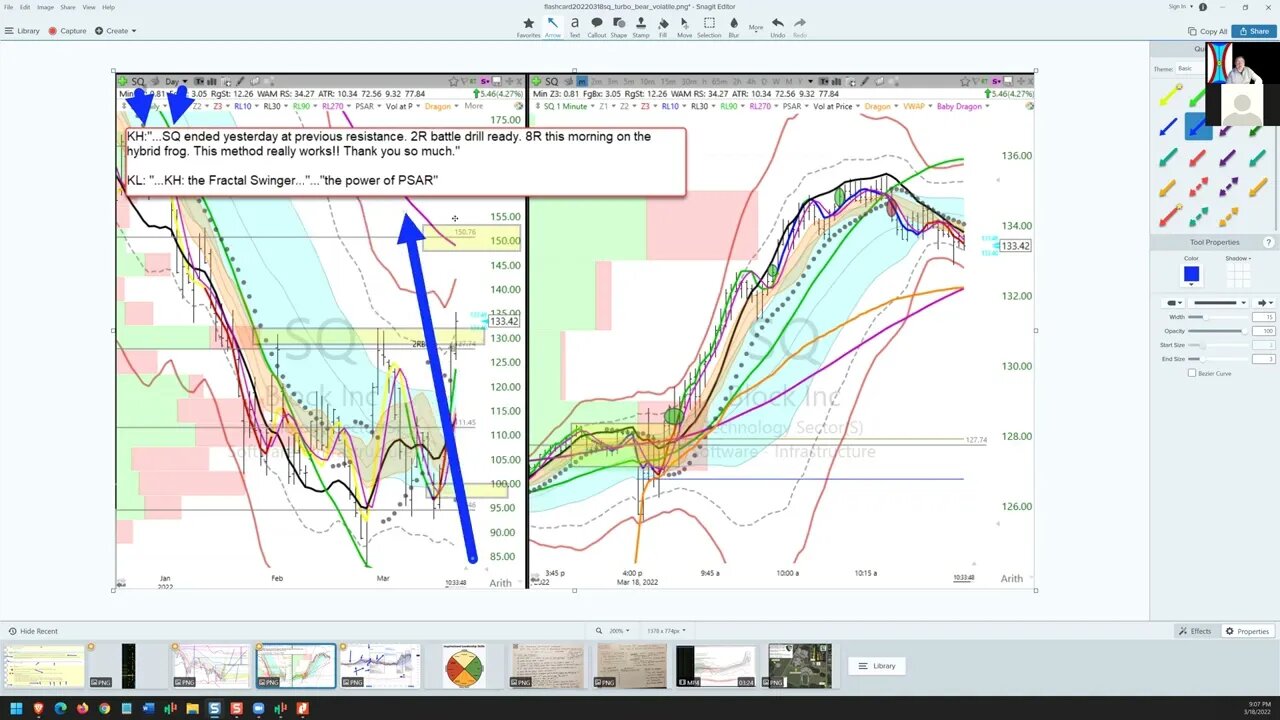Select the red arrow style with star badge

pos(1168,216)
